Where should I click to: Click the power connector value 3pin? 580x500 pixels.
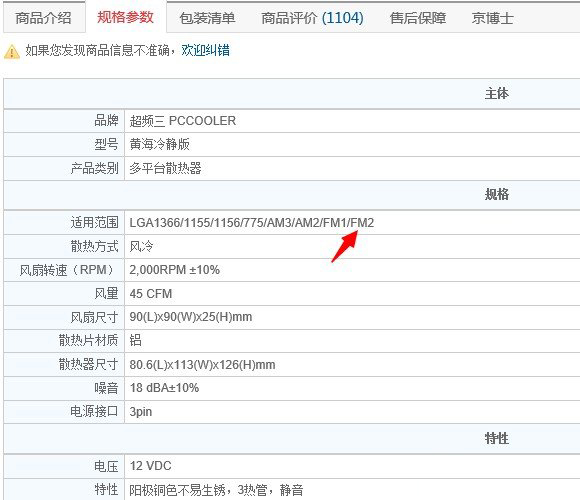click(141, 412)
